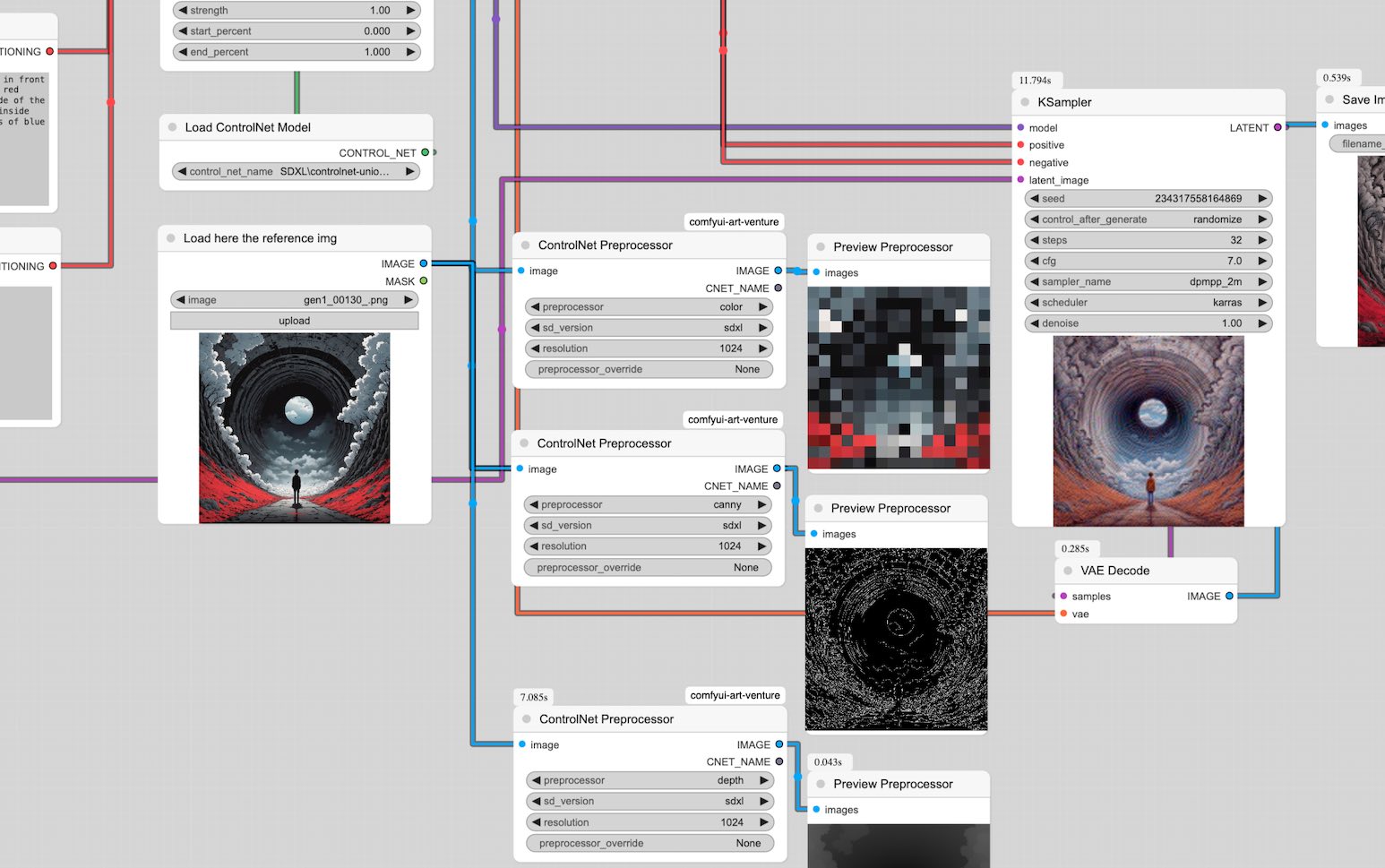Click the KSampler LATENT output socket

(1277, 127)
